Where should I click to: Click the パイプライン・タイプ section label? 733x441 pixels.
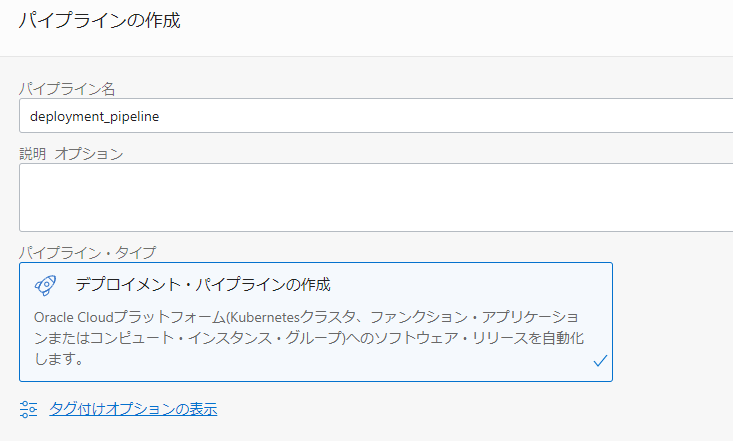tap(88, 252)
